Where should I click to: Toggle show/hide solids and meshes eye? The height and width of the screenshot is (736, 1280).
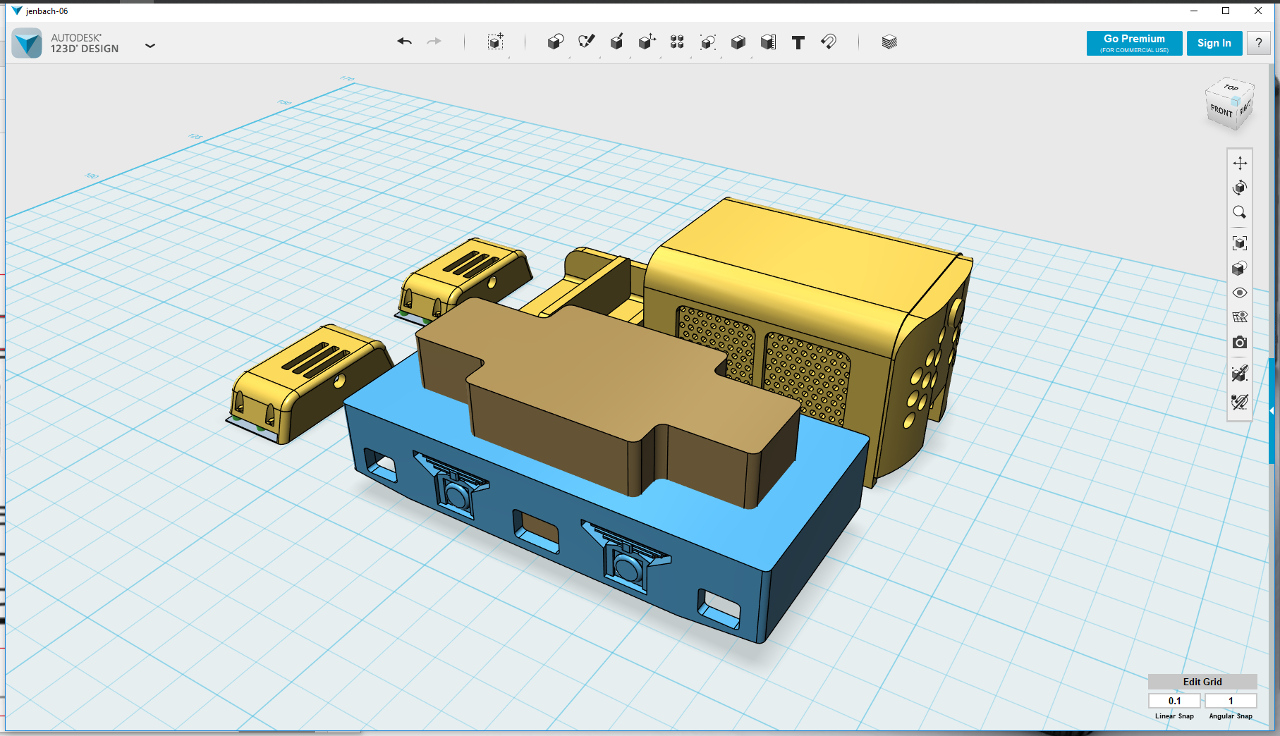click(1240, 293)
